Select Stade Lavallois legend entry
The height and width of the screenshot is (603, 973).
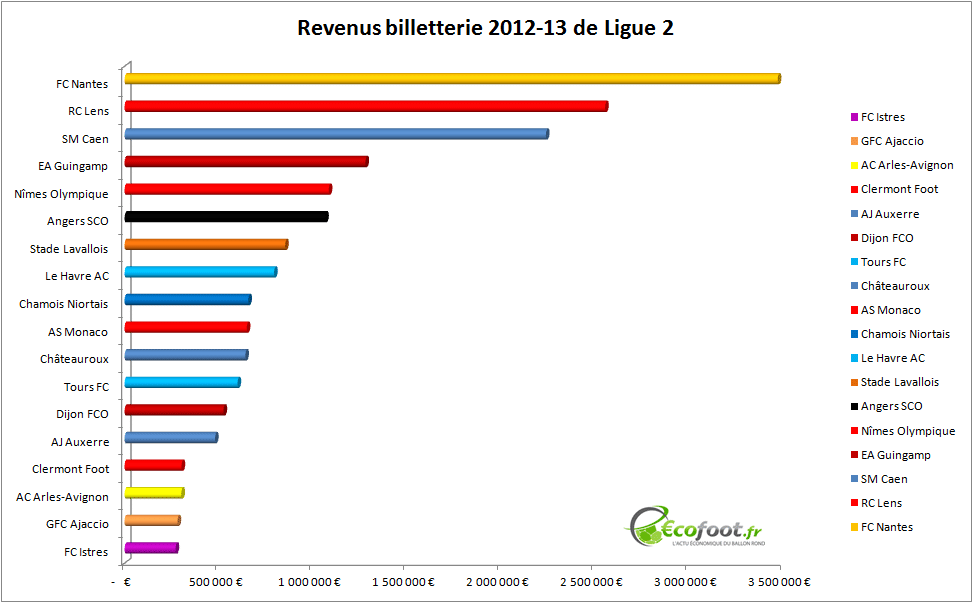tap(895, 382)
